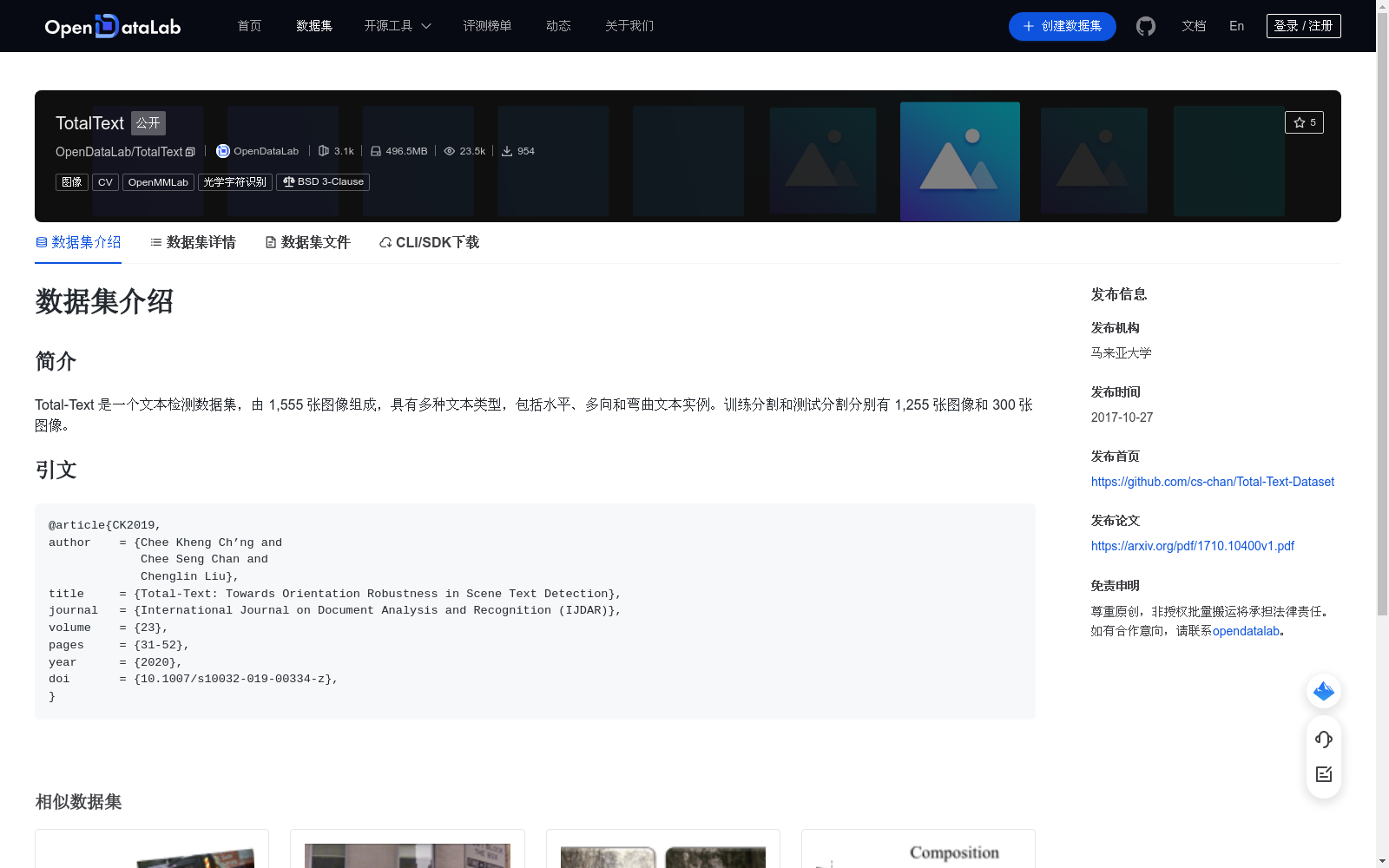Click the 954 downloads icon
The height and width of the screenshot is (868, 1389).
[x=507, y=151]
